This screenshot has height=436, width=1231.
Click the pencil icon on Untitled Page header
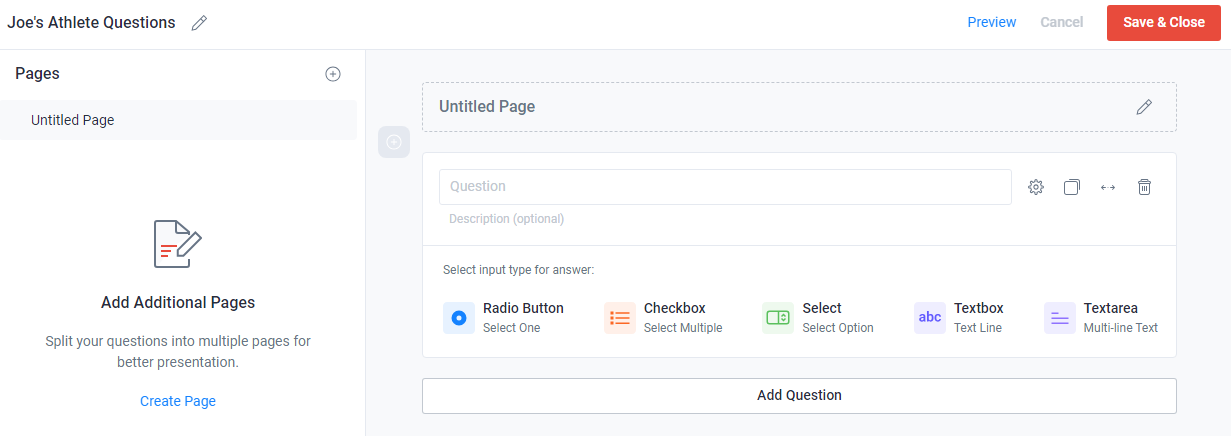point(1144,107)
